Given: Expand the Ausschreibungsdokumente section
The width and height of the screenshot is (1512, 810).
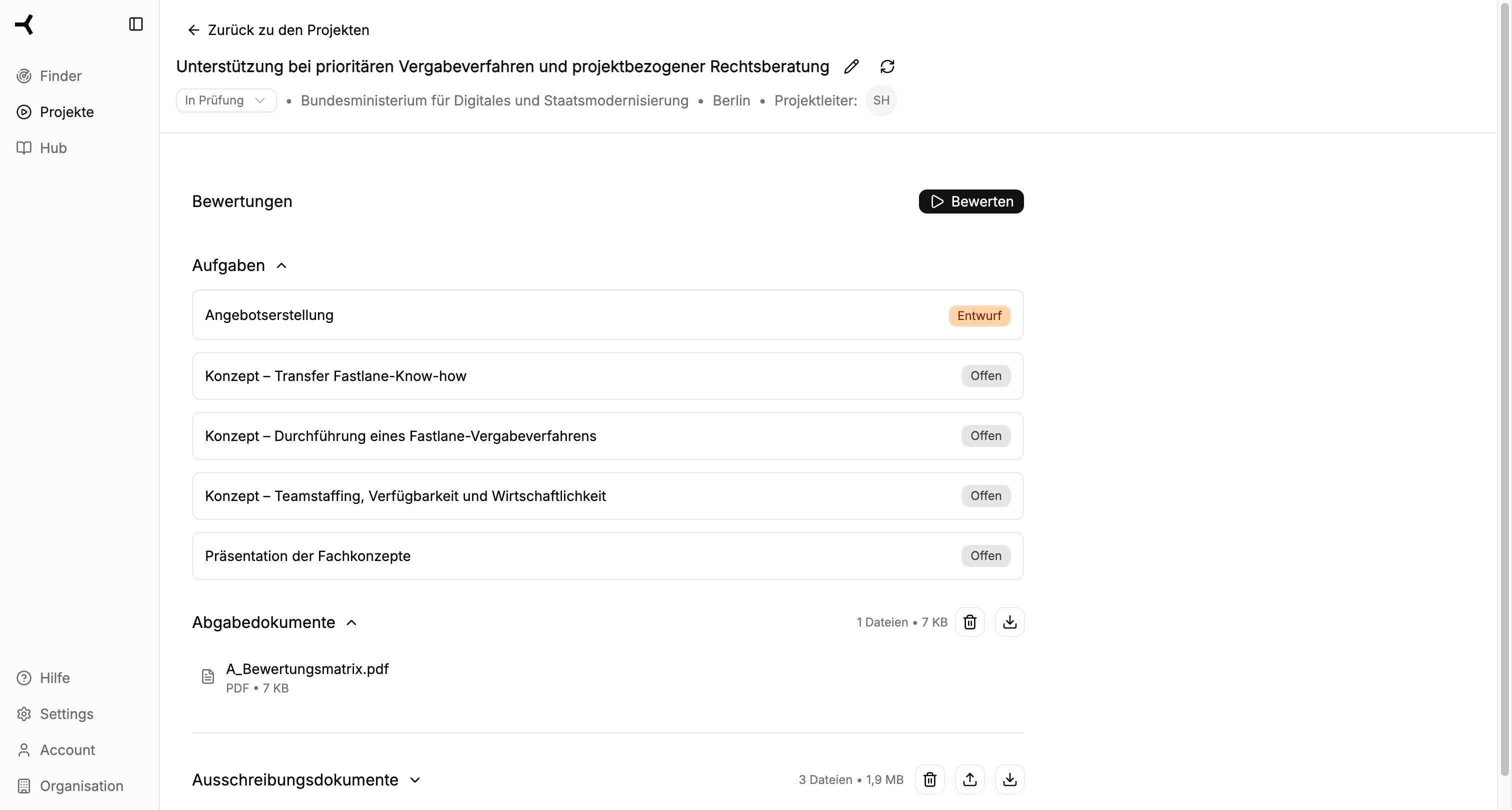Looking at the screenshot, I should coord(414,779).
